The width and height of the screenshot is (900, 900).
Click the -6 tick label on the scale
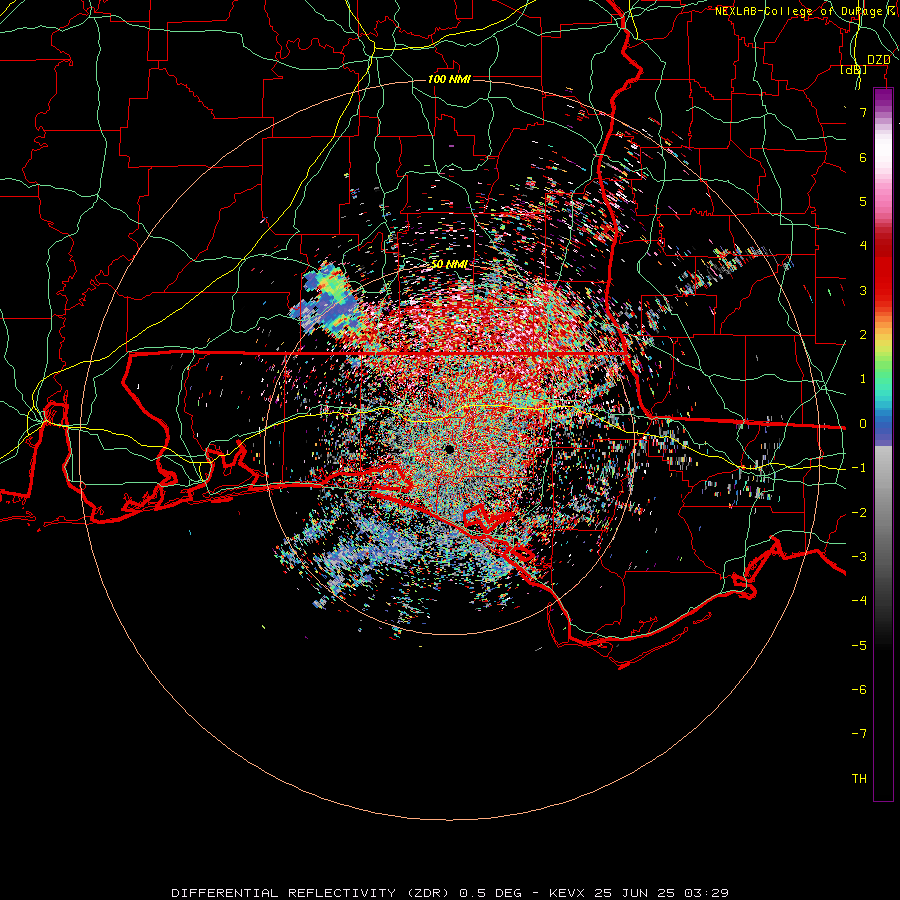pos(859,690)
